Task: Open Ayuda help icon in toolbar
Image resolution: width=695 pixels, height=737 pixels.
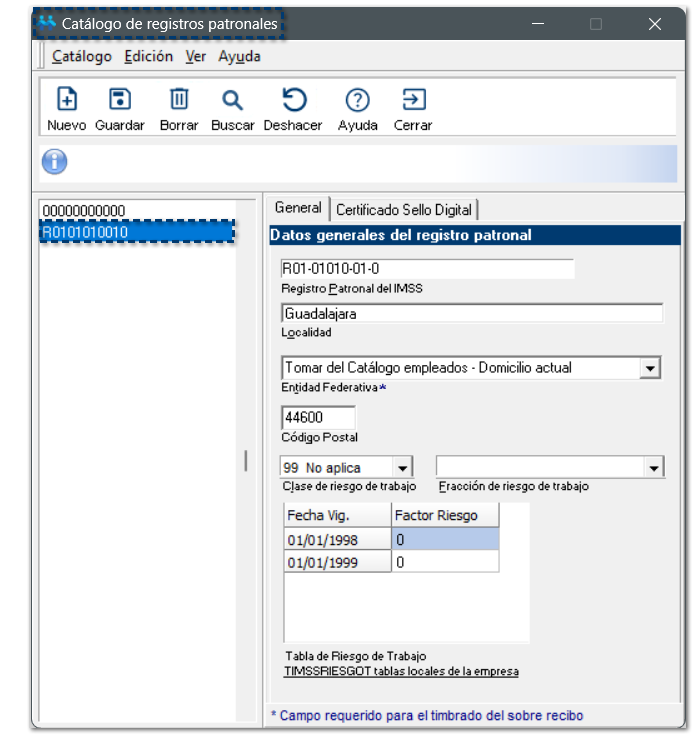Action: click(x=357, y=100)
